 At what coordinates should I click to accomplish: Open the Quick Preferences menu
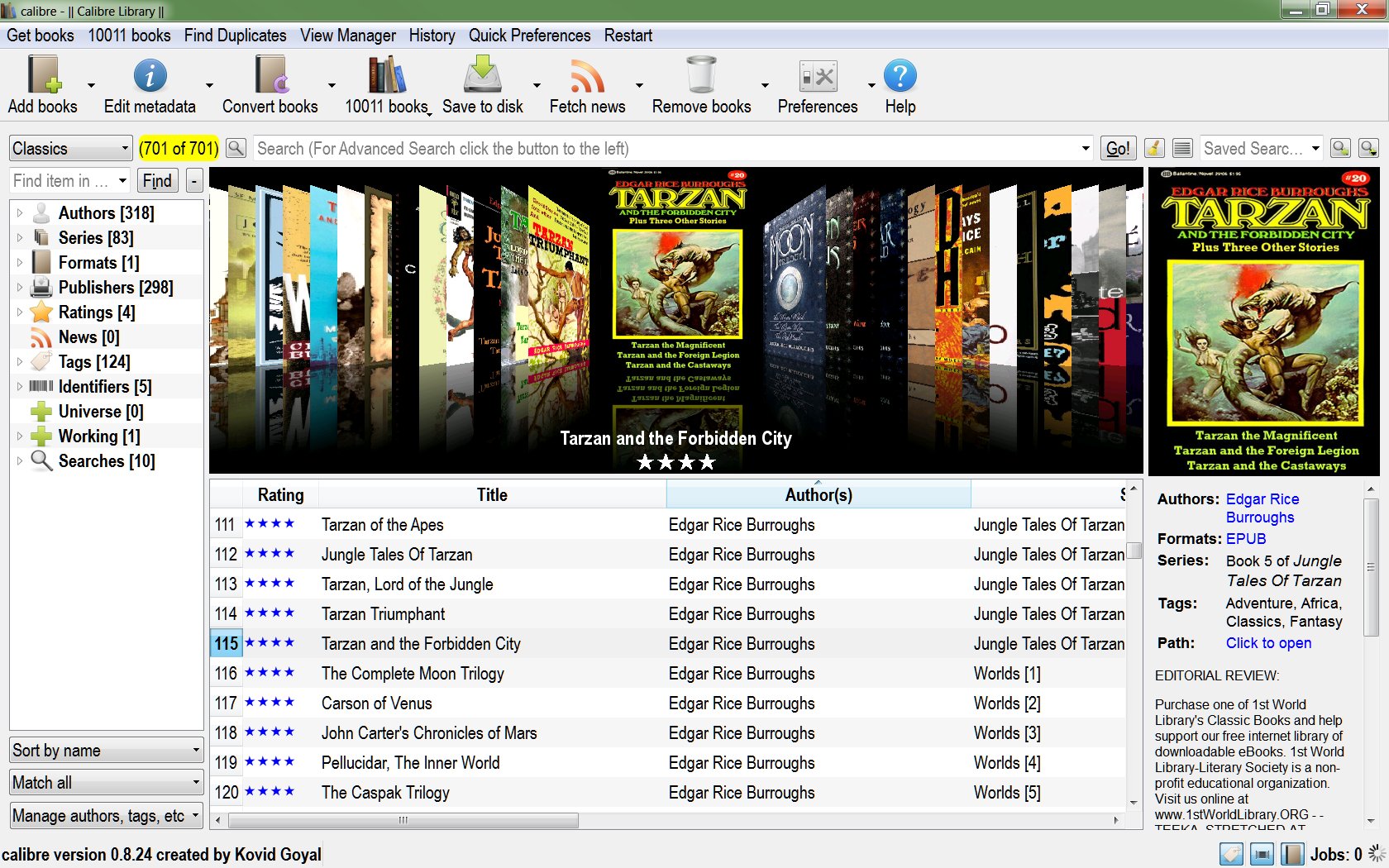530,36
